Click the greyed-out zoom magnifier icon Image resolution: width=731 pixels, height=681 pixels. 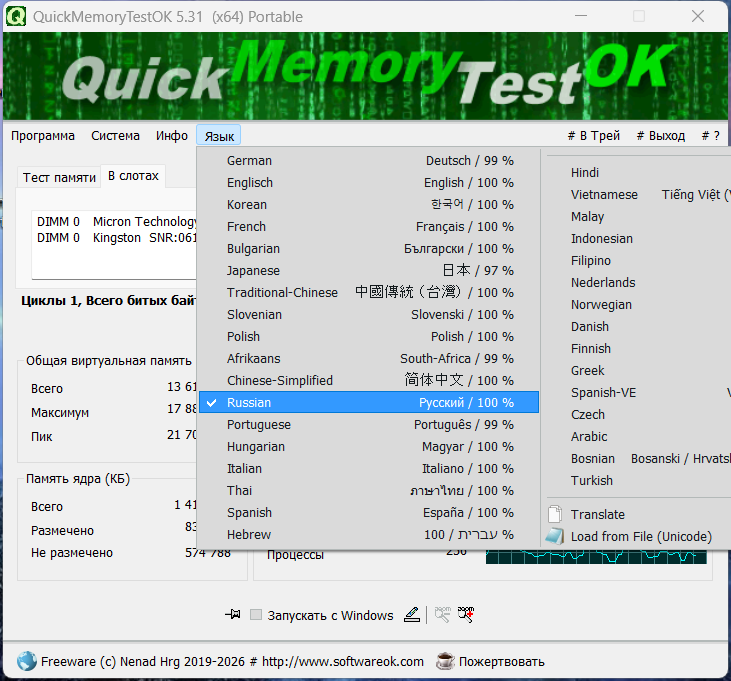tap(442, 615)
